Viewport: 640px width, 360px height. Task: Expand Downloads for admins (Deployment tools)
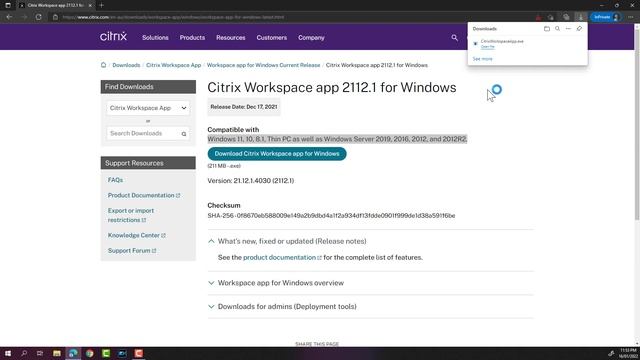pos(282,307)
